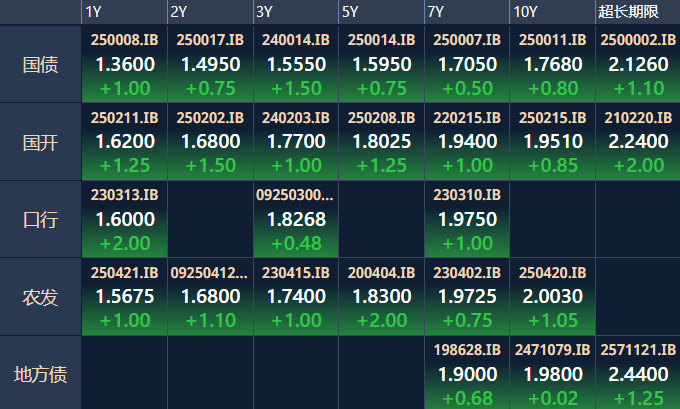Select the 口行 row header
Image resolution: width=680 pixels, height=409 pixels.
tap(40, 219)
